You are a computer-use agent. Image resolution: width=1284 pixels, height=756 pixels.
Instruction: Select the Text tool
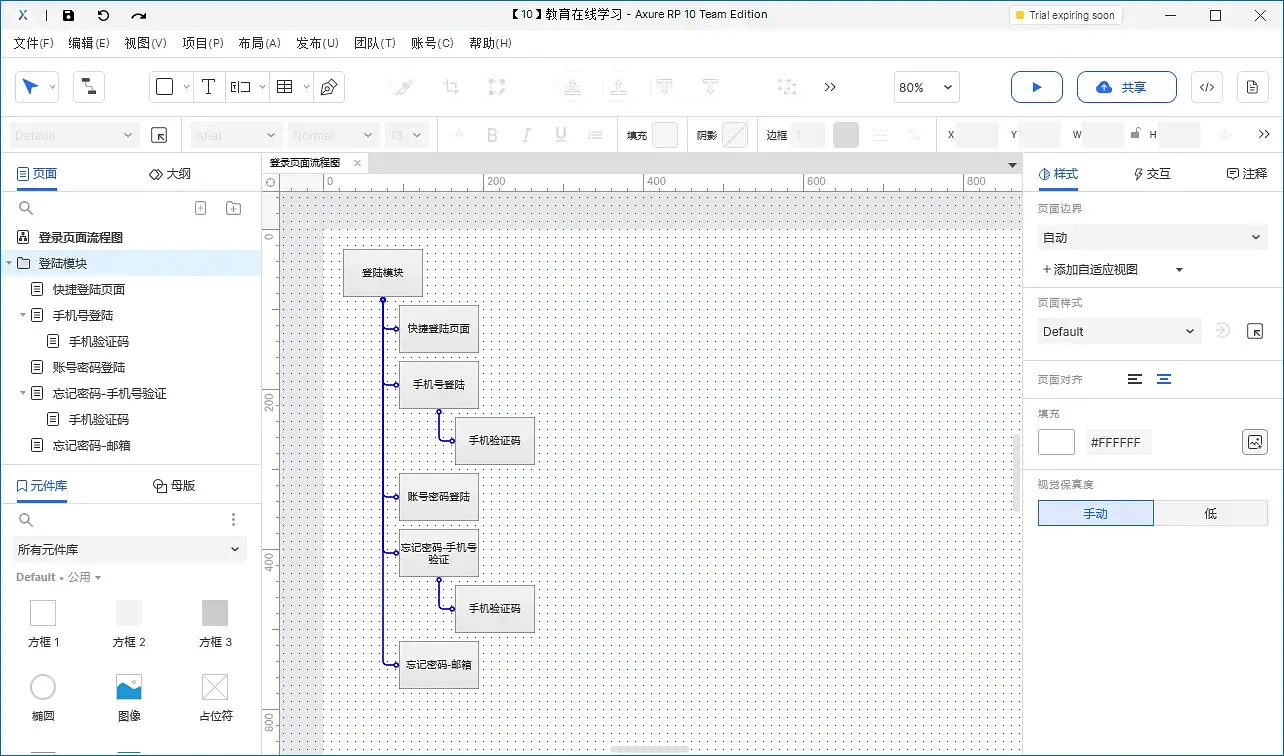pos(208,87)
